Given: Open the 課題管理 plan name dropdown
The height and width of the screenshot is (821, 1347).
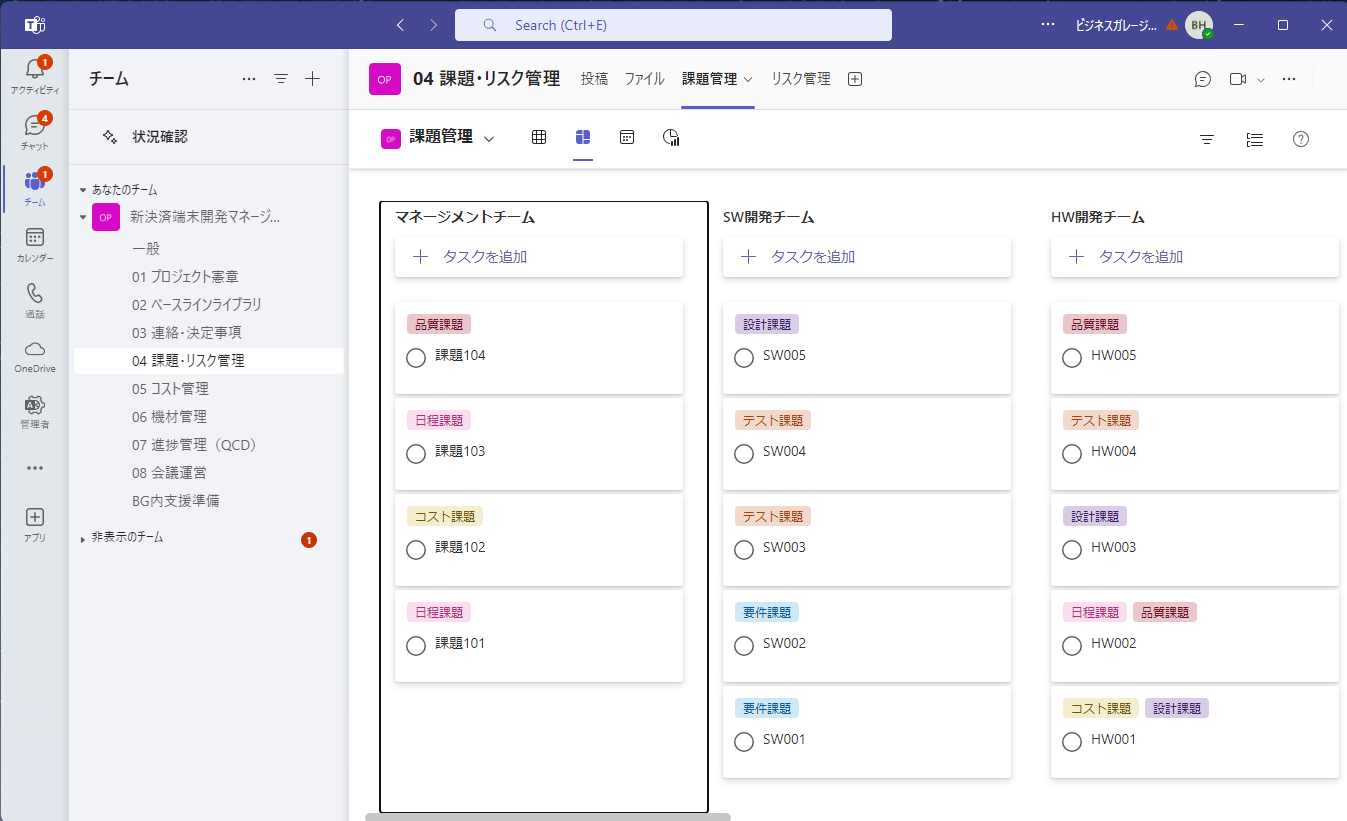Looking at the screenshot, I should click(489, 139).
